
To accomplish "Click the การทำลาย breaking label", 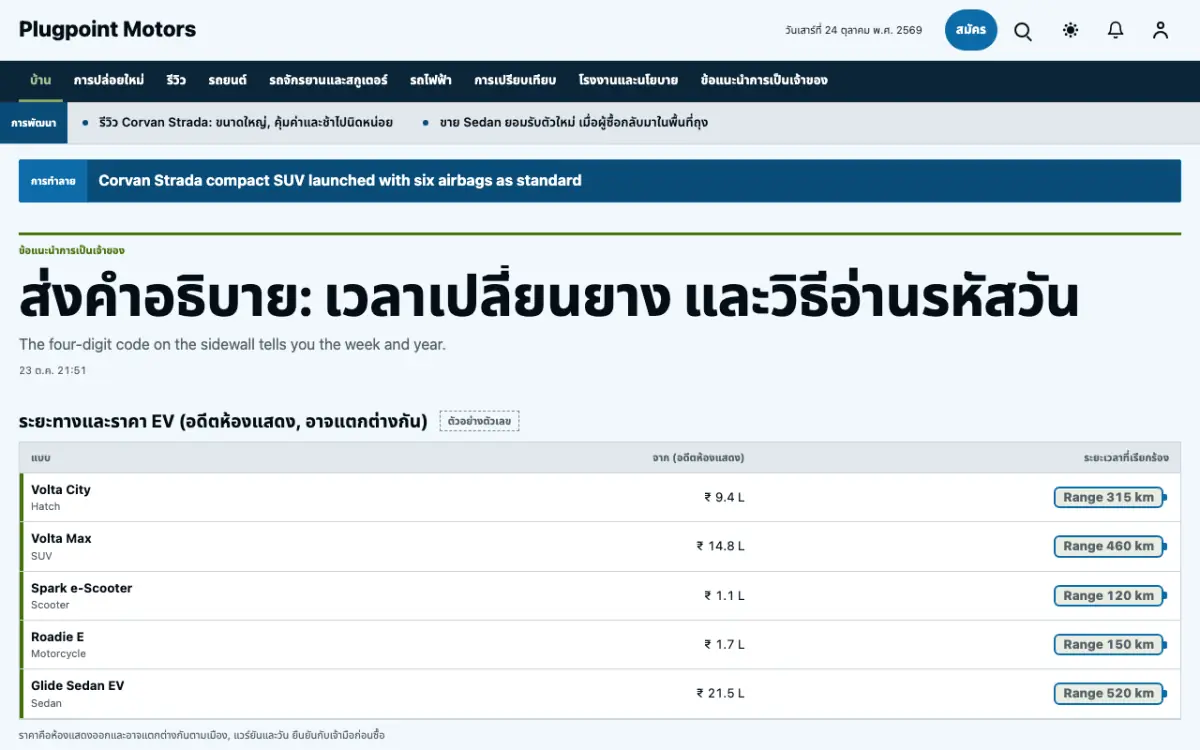I will pyautogui.click(x=53, y=181).
